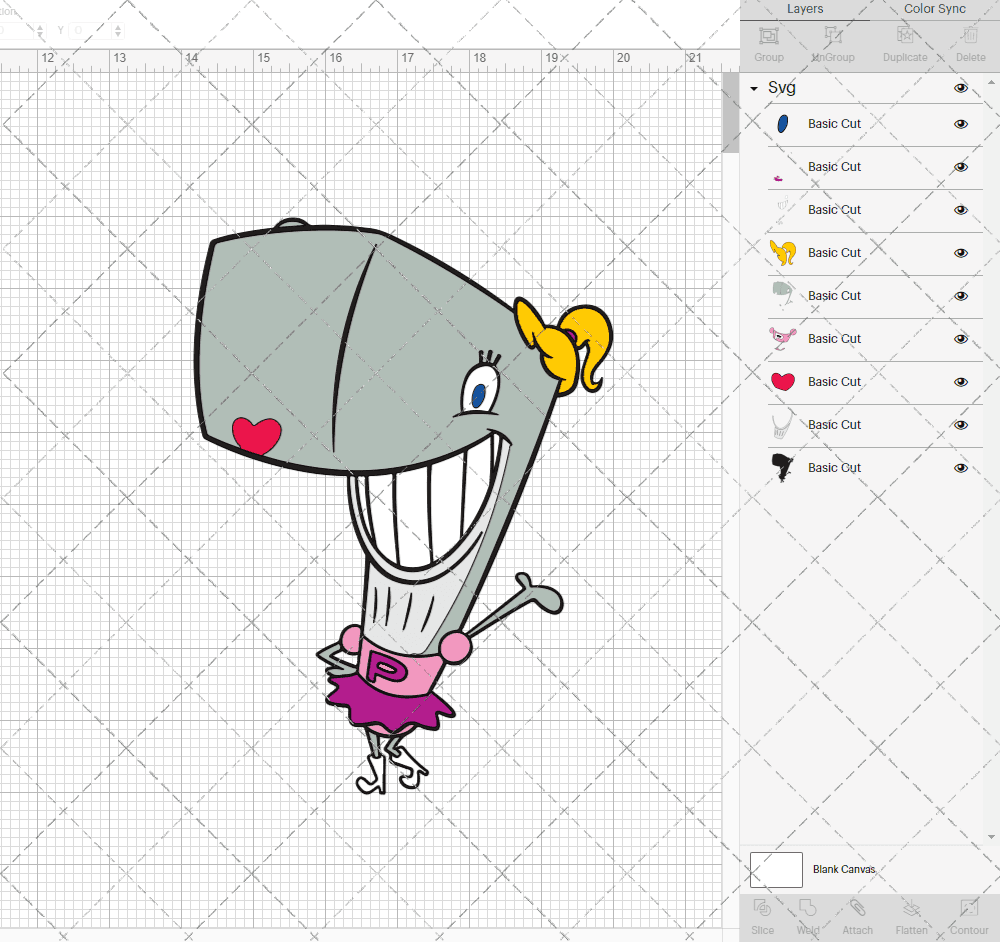
Task: Click the red heart on the whale
Action: pos(256,436)
